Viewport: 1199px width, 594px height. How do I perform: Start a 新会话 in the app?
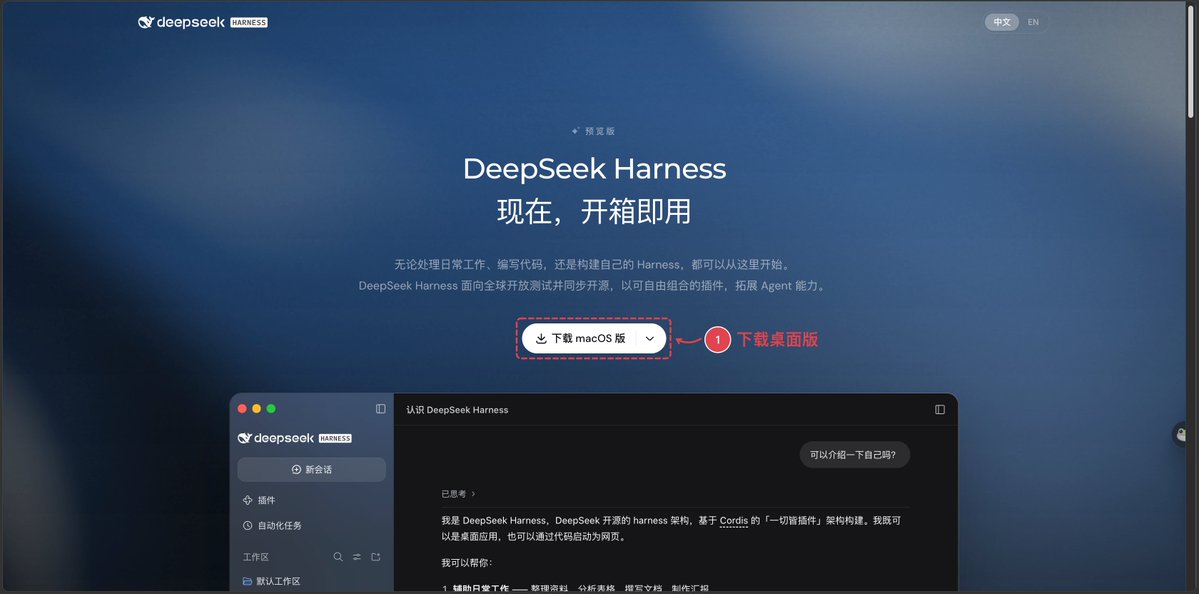pyautogui.click(x=311, y=469)
